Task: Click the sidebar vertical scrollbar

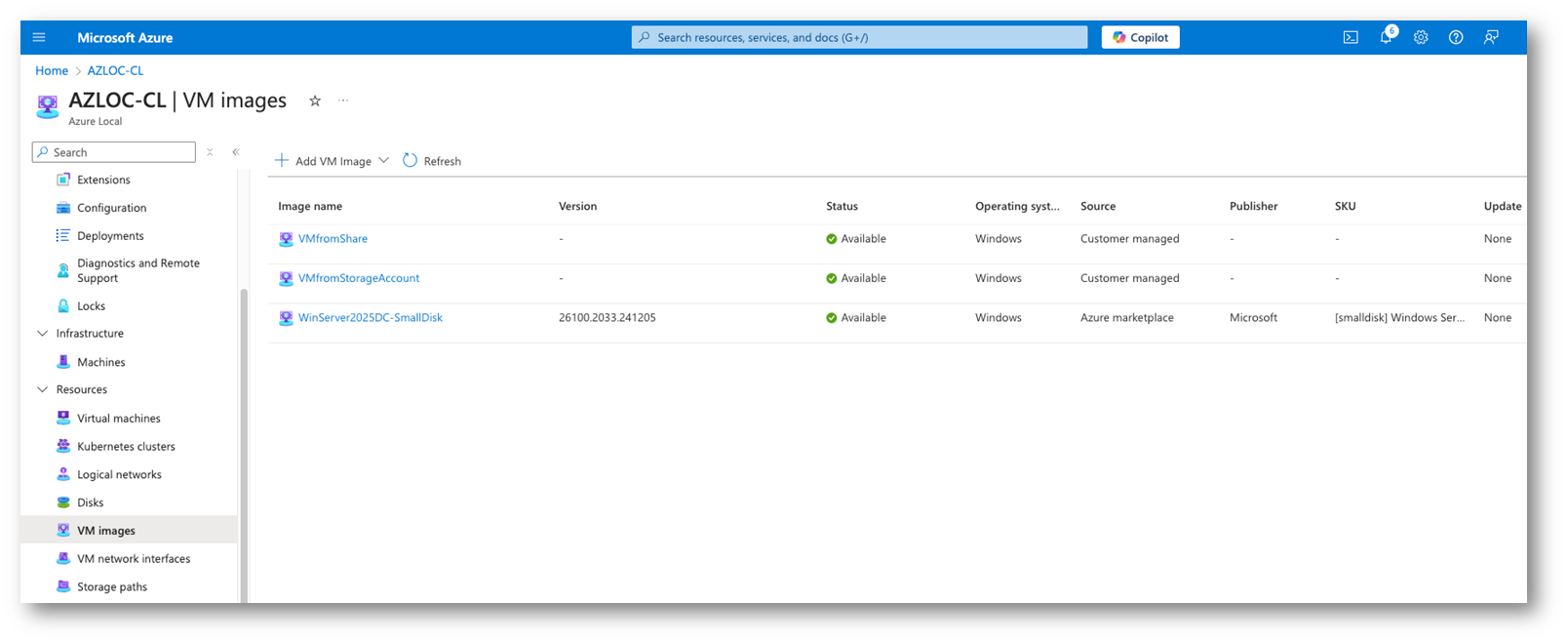Action: (x=244, y=439)
